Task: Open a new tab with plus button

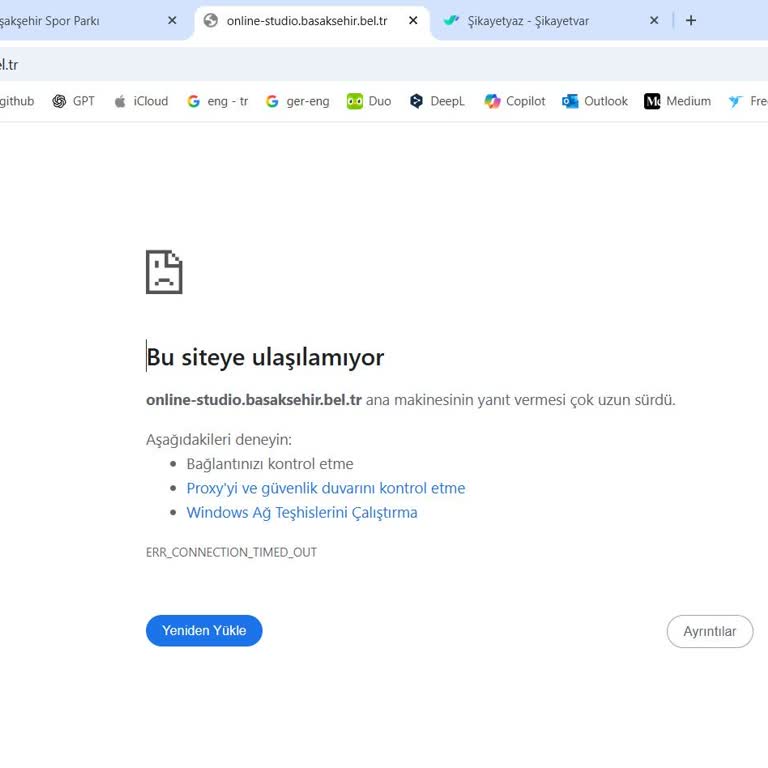Action: [x=691, y=21]
